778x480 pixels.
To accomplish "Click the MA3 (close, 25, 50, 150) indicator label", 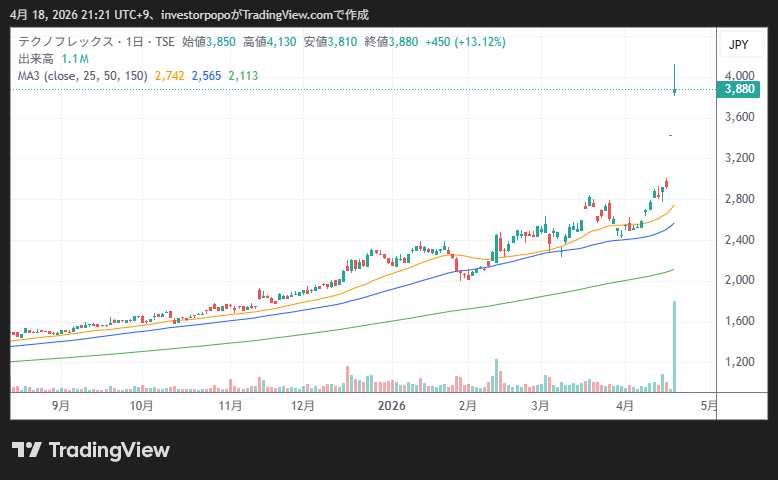I will pos(83,75).
